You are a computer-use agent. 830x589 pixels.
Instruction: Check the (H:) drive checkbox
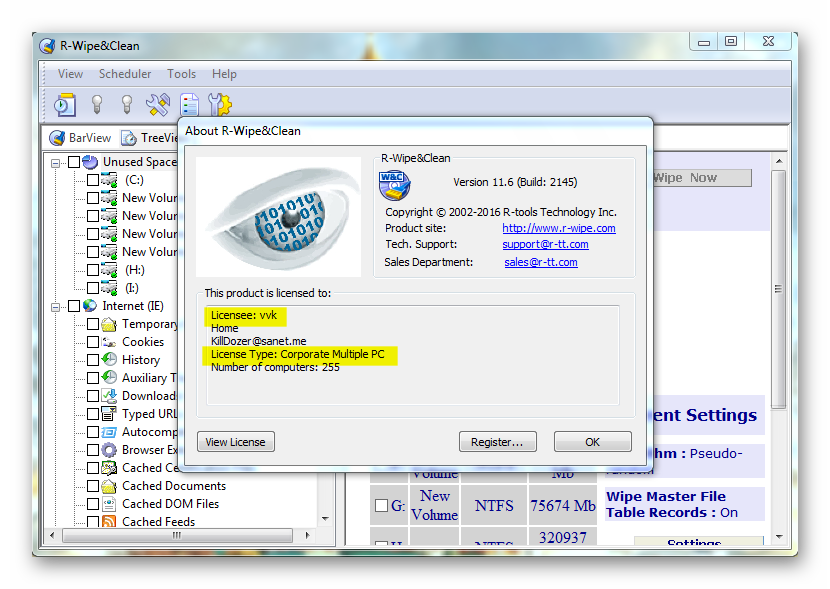(93, 270)
